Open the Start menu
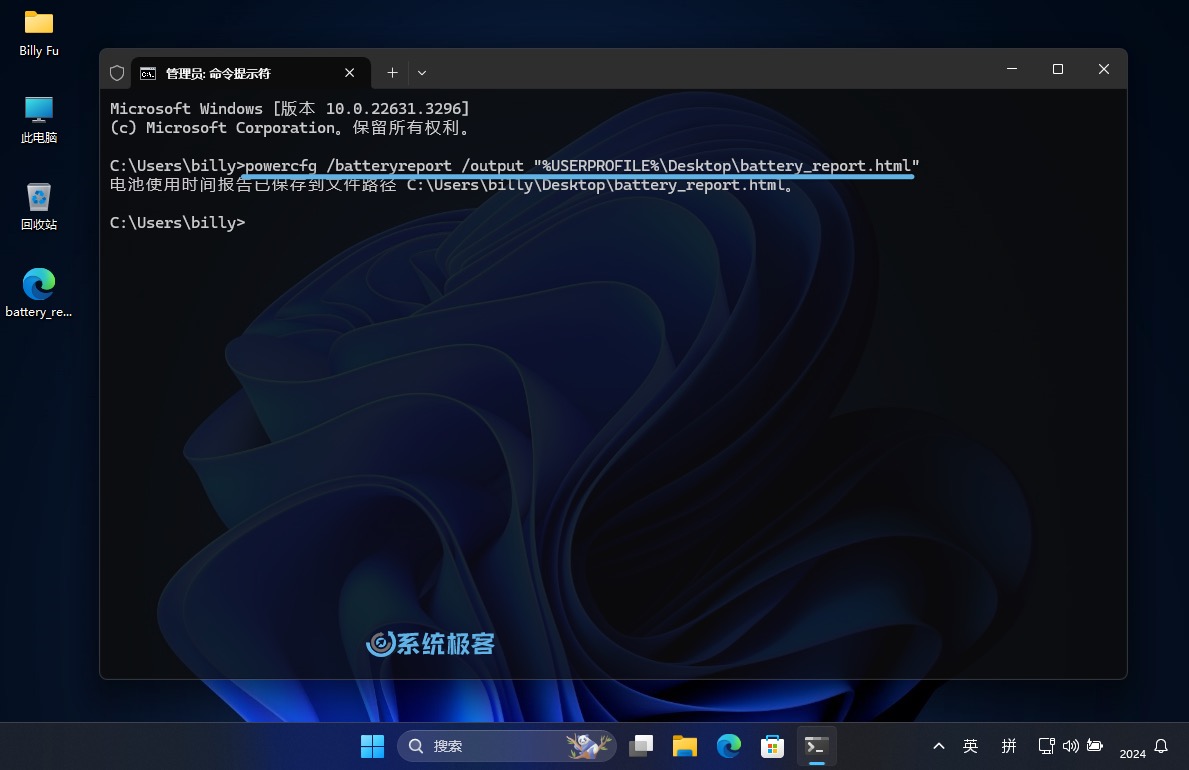The image size is (1189, 770). coord(372,746)
